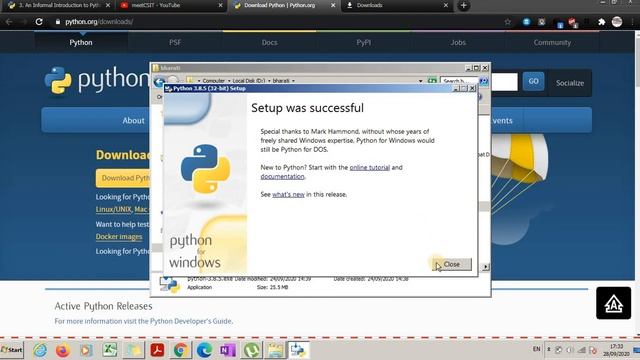Click the python.org address bar
Viewport: 640px width, 360px height.
[278, 22]
